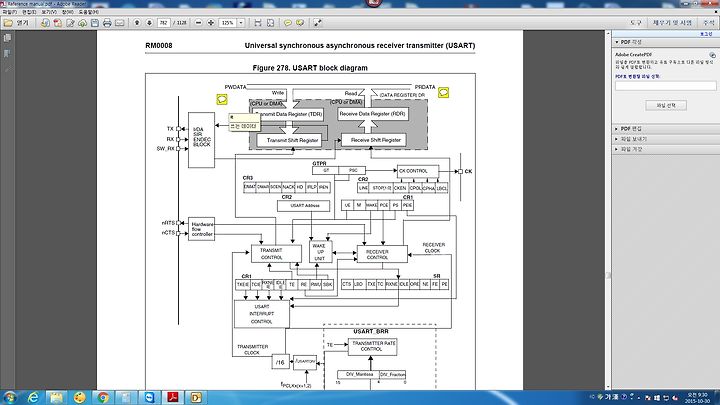Switch to the 채우기 및 서명 tab
The width and height of the screenshot is (720, 405).
(x=672, y=22)
